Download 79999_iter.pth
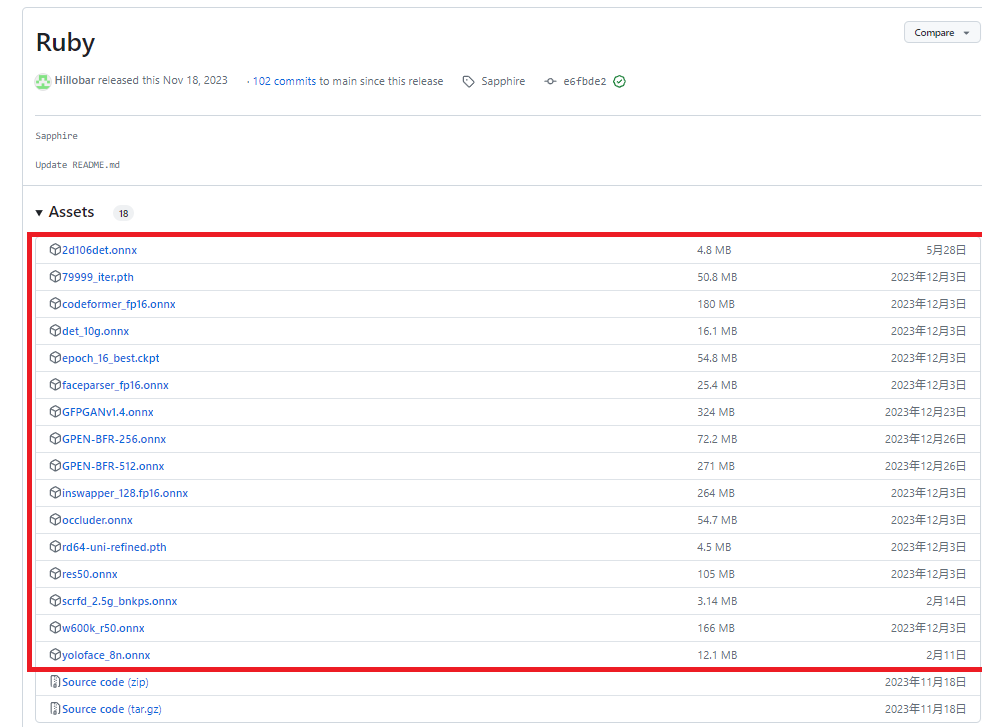This screenshot has height=727, width=982. [x=98, y=277]
